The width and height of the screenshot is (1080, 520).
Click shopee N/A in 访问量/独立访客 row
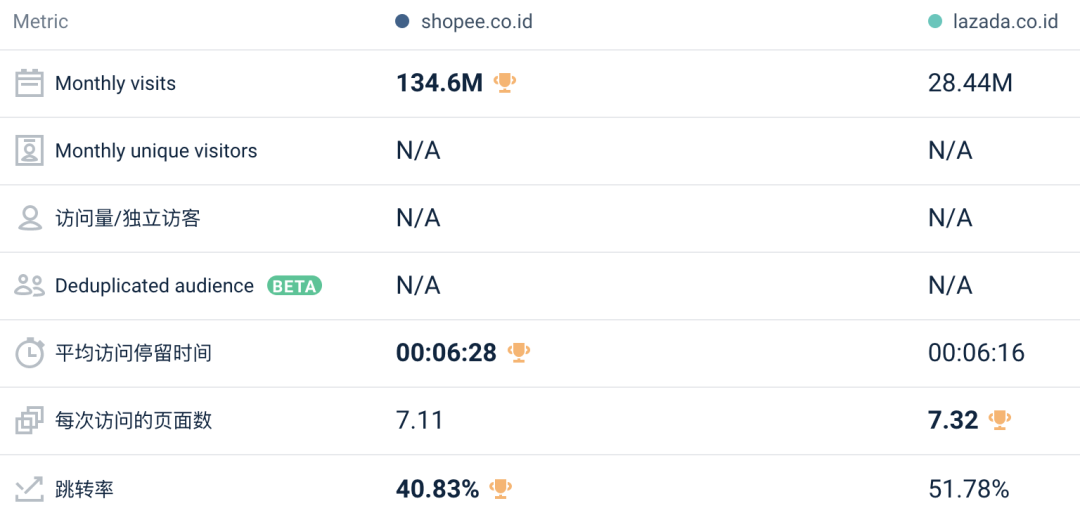pos(418,218)
